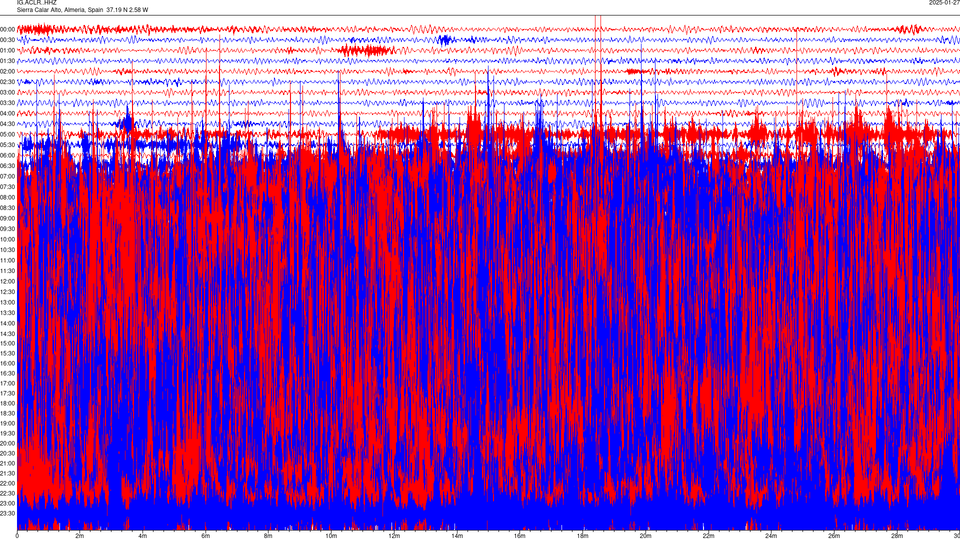Click the 06:30 time label
The image size is (960, 540).
pyautogui.click(x=8, y=166)
